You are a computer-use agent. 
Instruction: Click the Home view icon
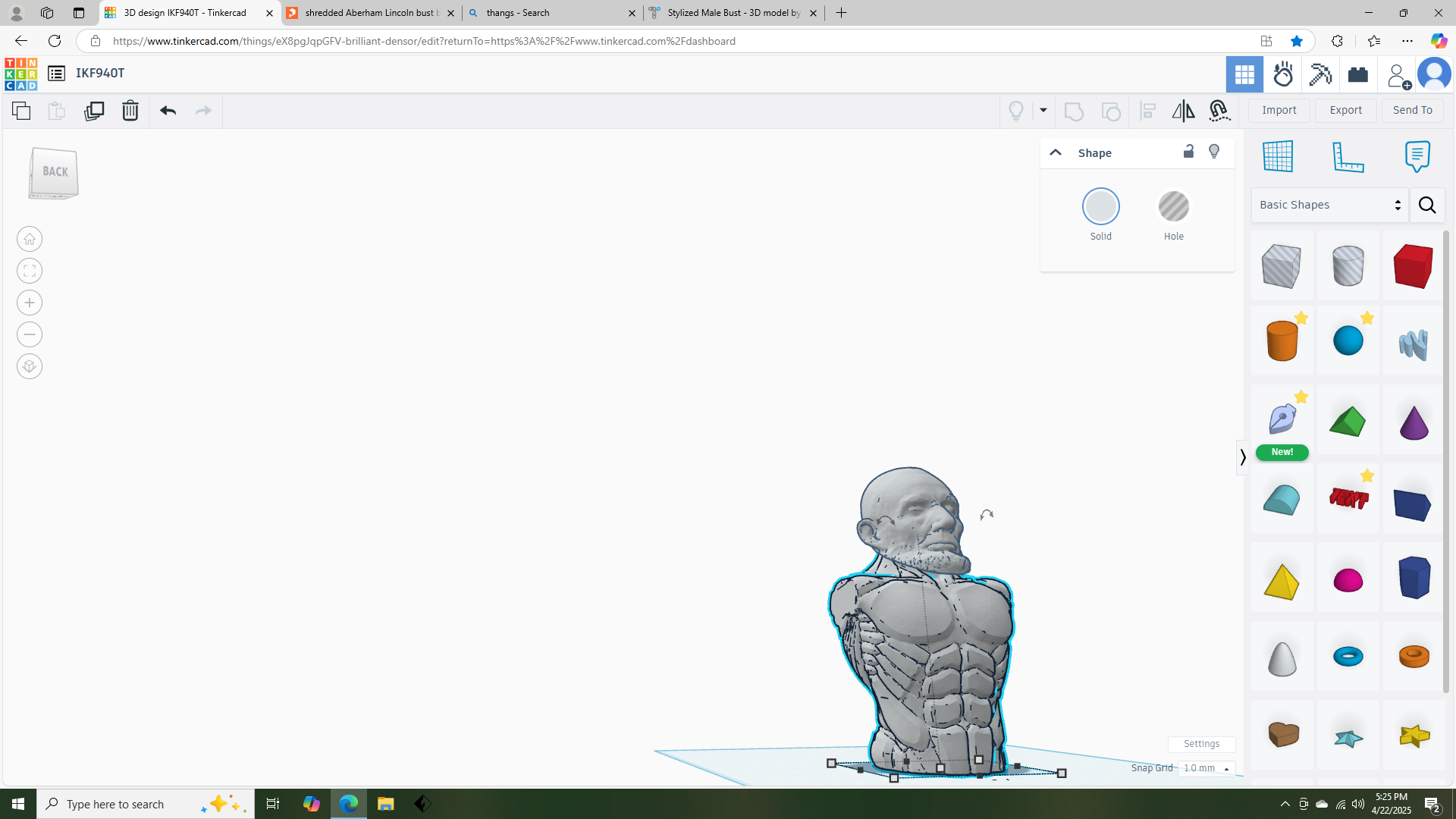[30, 239]
